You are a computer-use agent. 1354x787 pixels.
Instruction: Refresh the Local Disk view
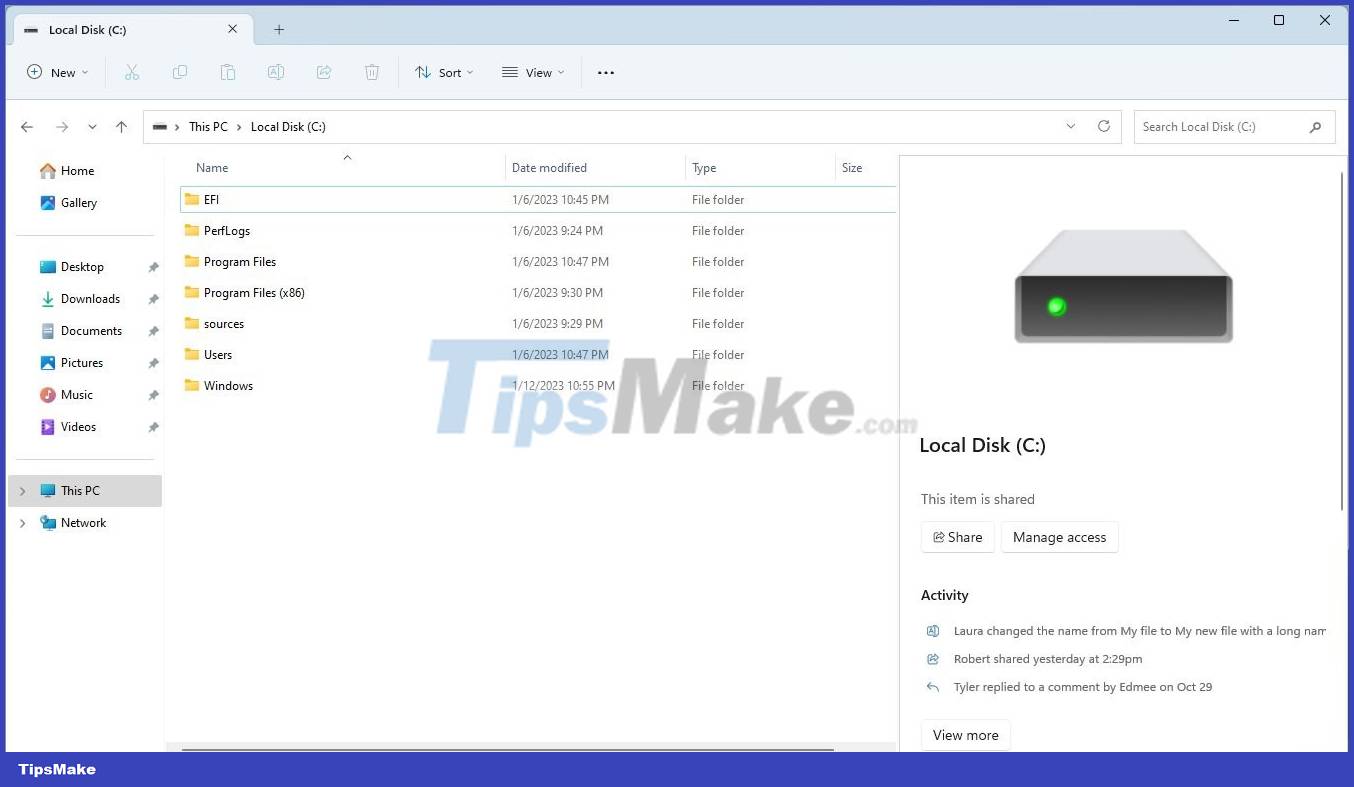[1103, 126]
